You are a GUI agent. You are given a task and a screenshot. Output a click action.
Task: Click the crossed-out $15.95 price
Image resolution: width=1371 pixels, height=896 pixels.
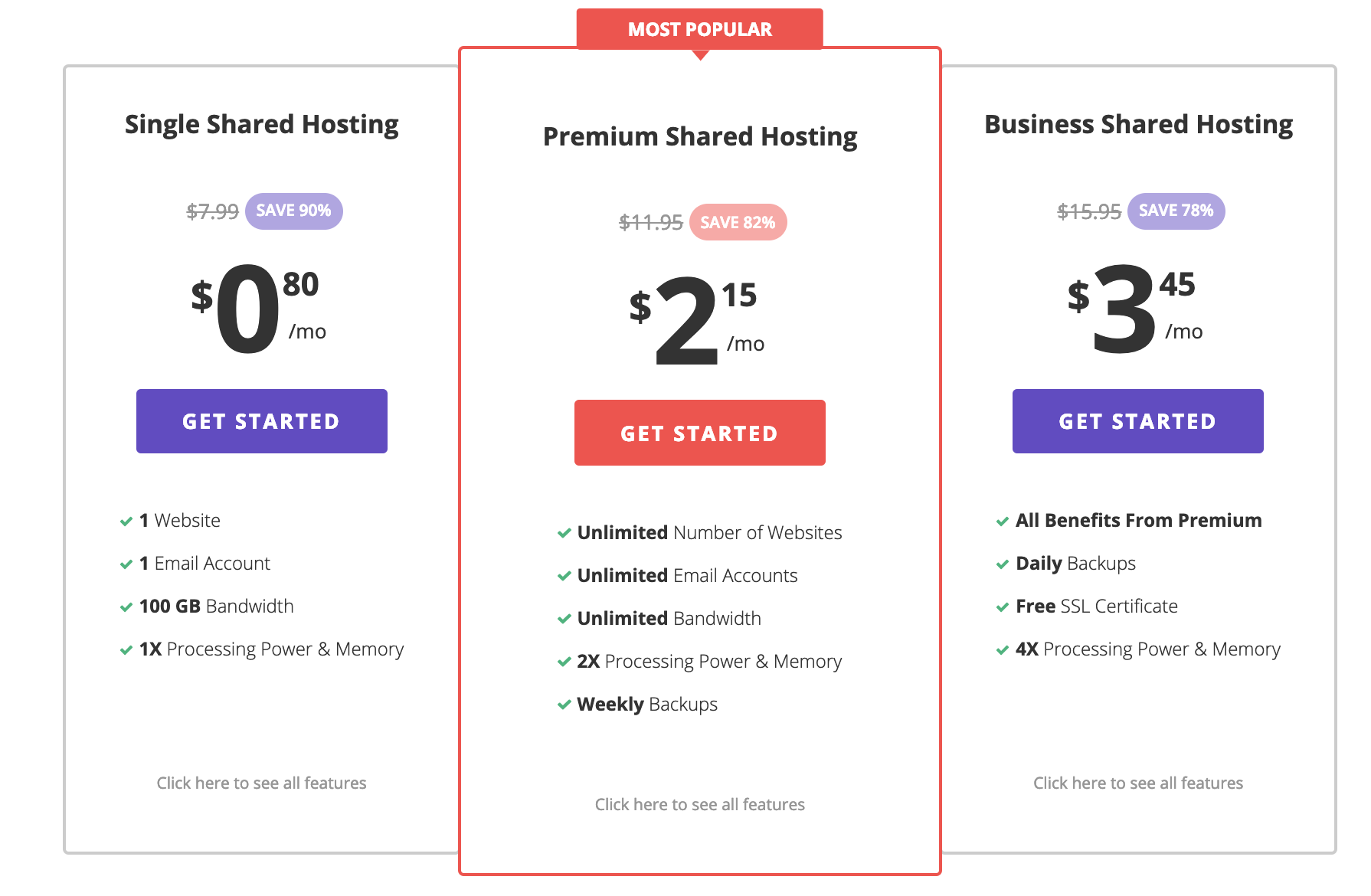(1088, 211)
